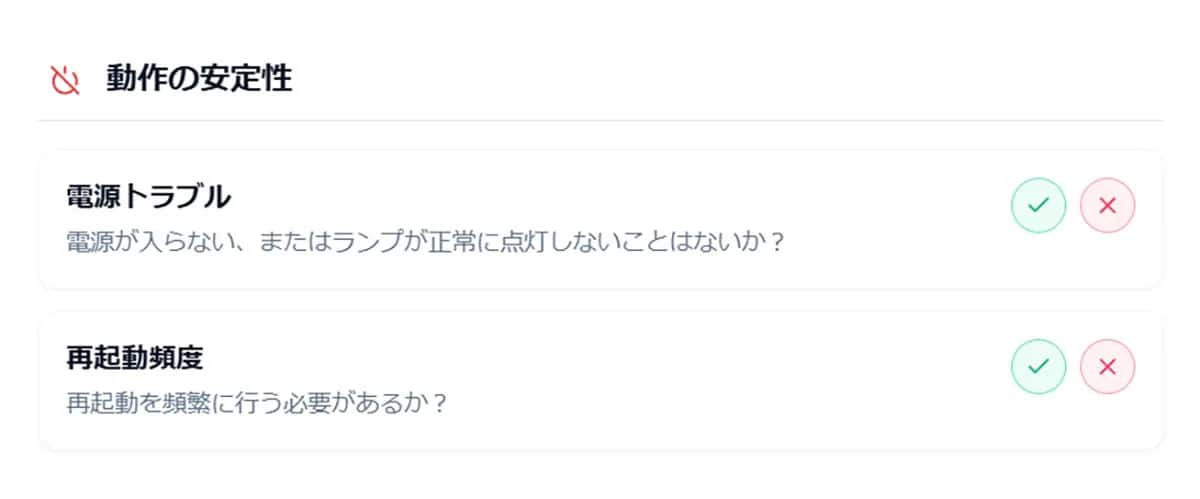Click the 再起動頻度 card background
Screen dimensions: 1200x499
[601, 381]
